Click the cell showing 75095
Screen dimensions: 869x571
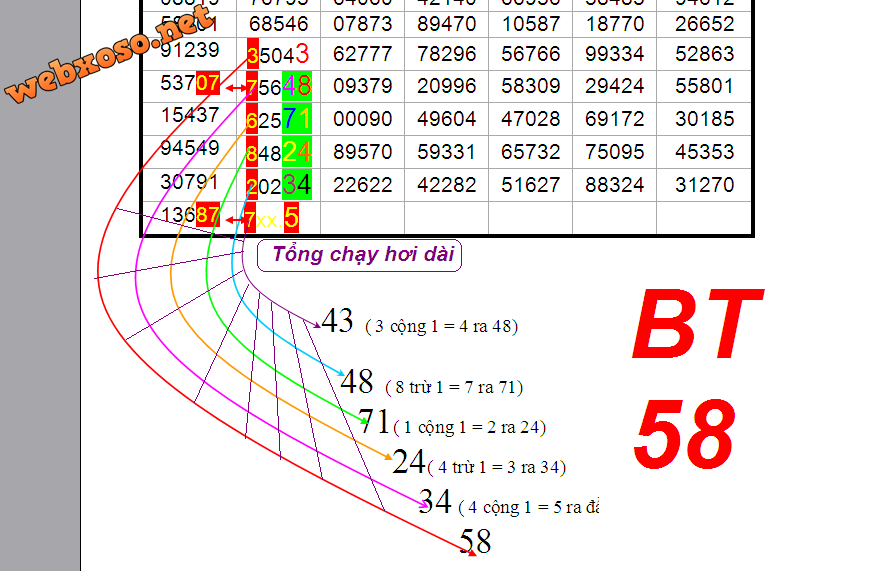(615, 151)
